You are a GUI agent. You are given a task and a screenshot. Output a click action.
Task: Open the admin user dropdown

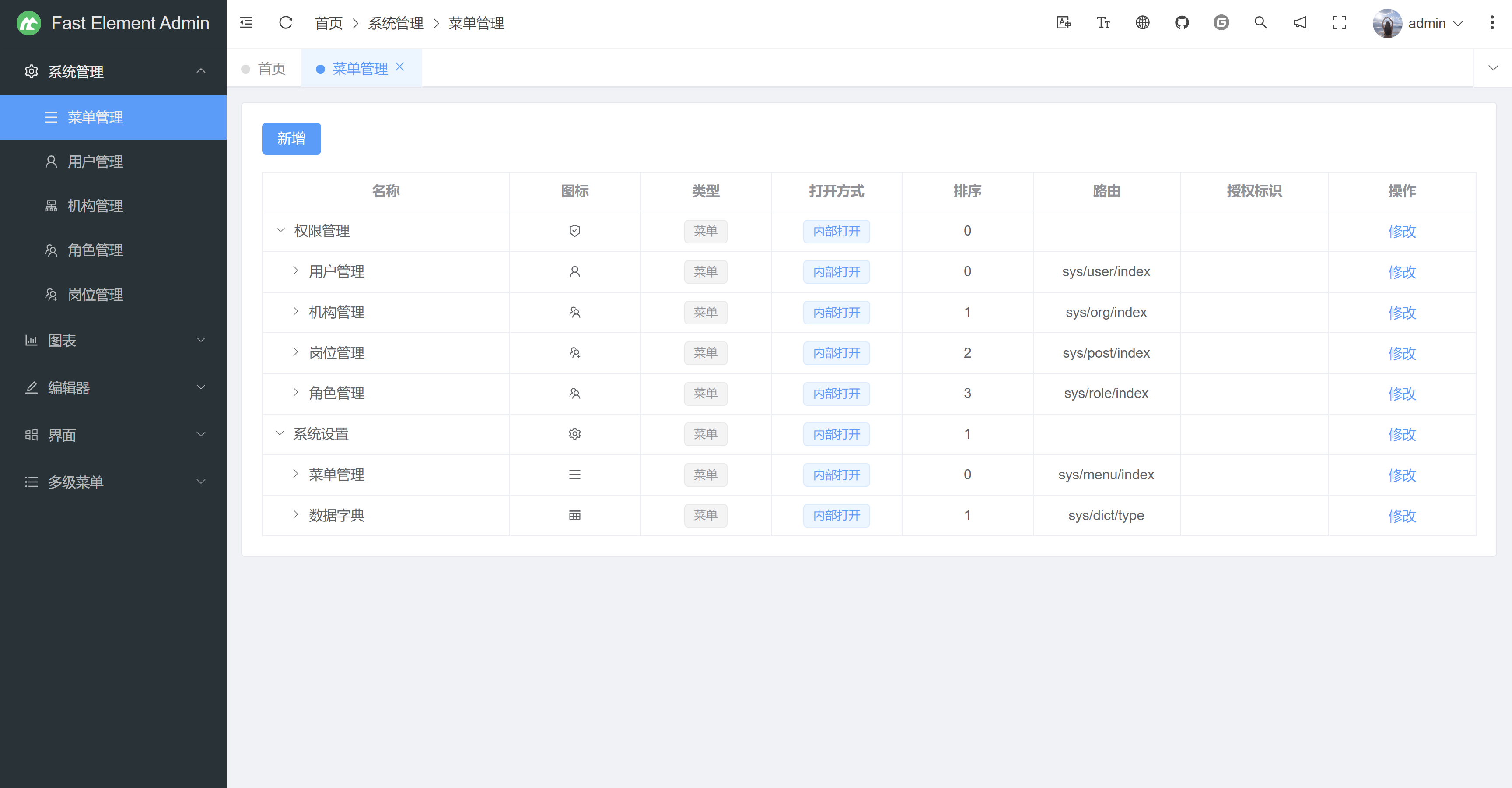1436,24
